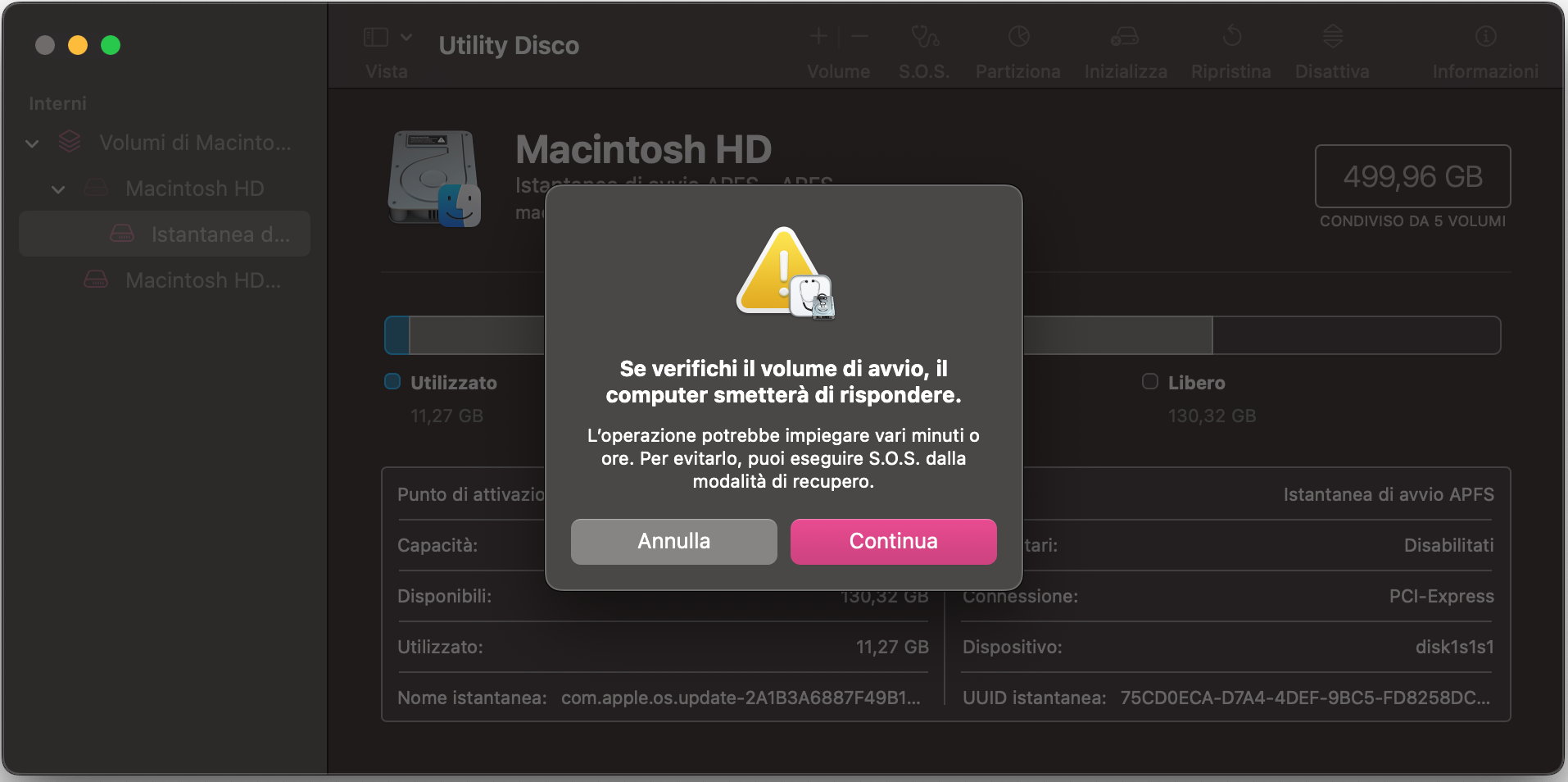Confirm with the Continua button
The width and height of the screenshot is (1568, 782).
pos(893,541)
